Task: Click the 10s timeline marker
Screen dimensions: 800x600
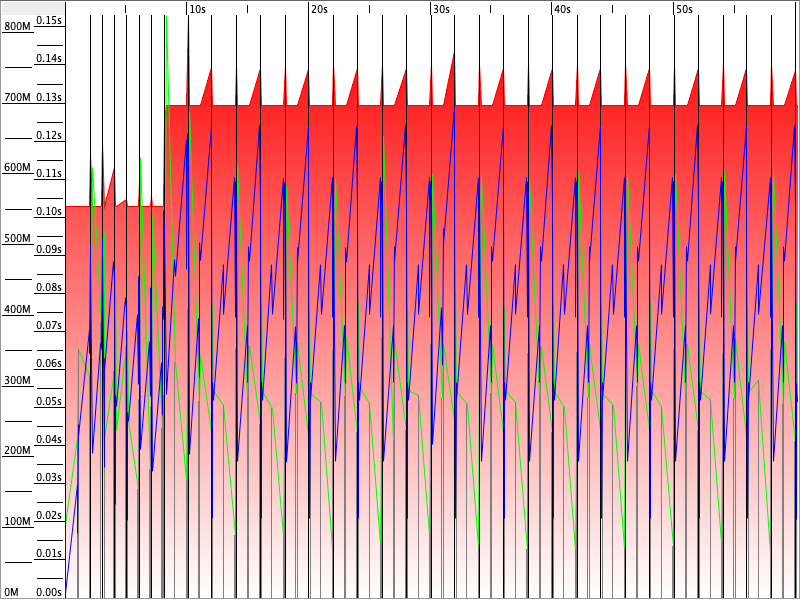Action: 197,9
